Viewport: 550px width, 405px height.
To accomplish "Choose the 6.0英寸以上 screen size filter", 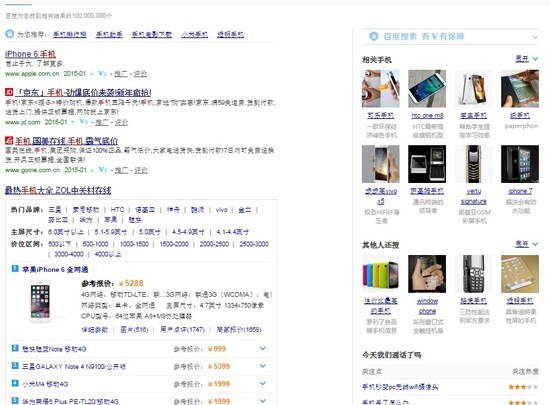I will point(66,232).
